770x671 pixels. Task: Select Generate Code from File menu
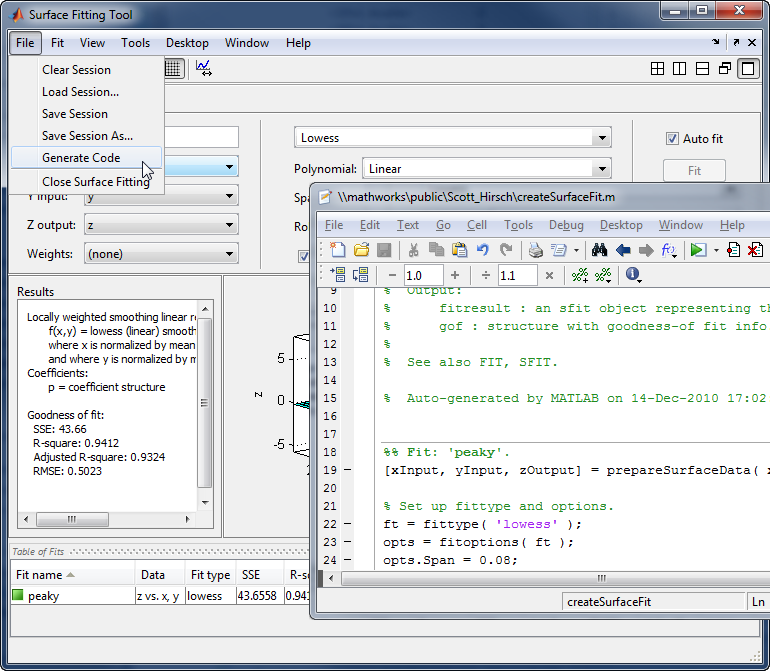81,158
